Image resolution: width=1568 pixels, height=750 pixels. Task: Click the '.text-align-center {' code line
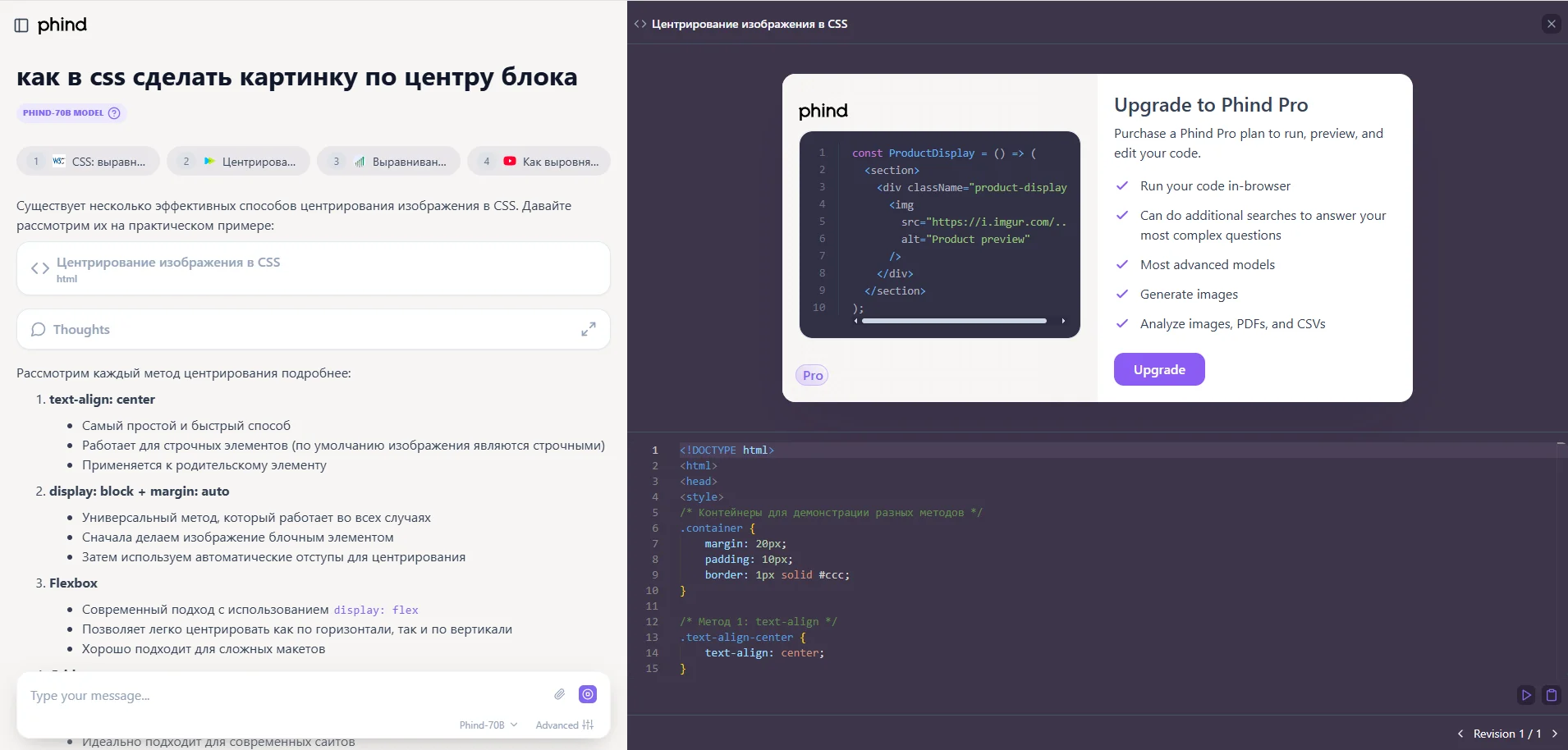(743, 638)
